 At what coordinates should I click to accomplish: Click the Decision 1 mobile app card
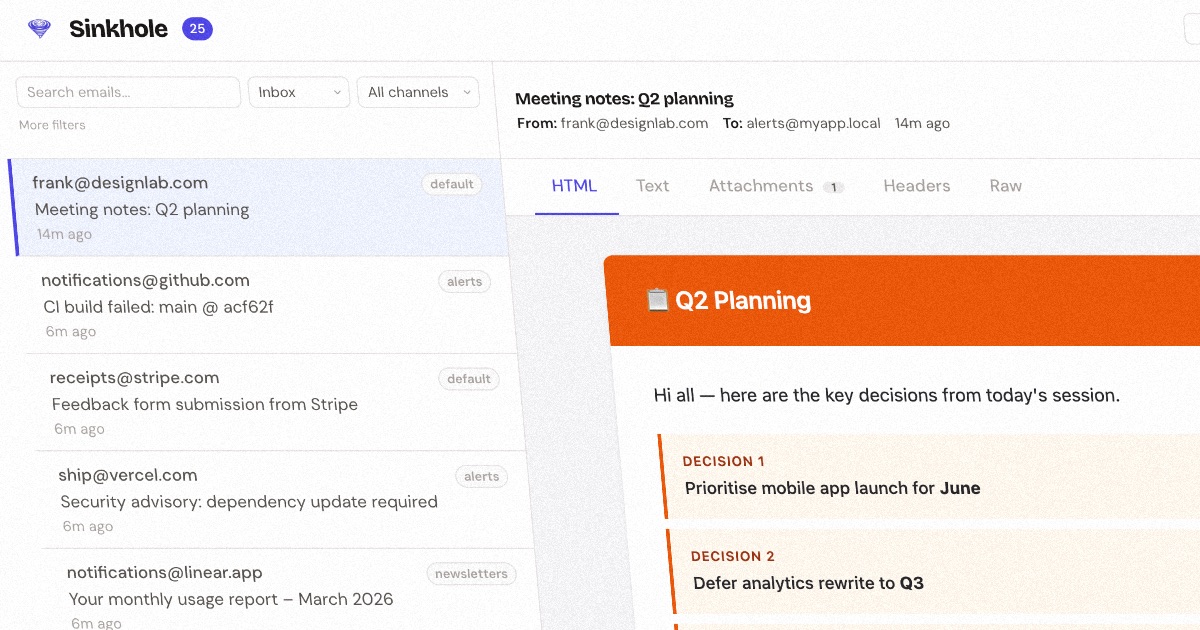coord(930,476)
